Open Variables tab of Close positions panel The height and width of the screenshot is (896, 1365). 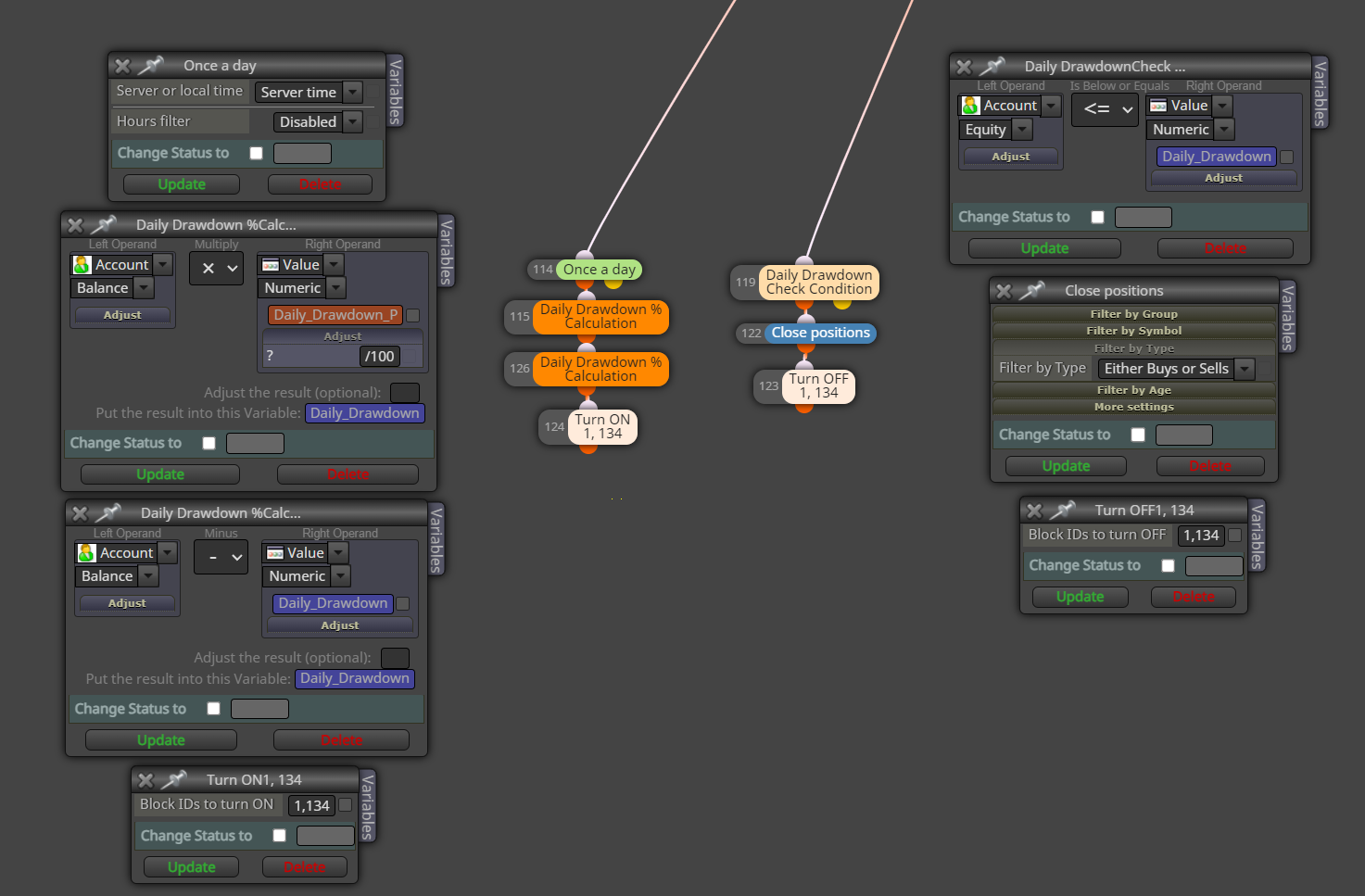pos(1287,318)
